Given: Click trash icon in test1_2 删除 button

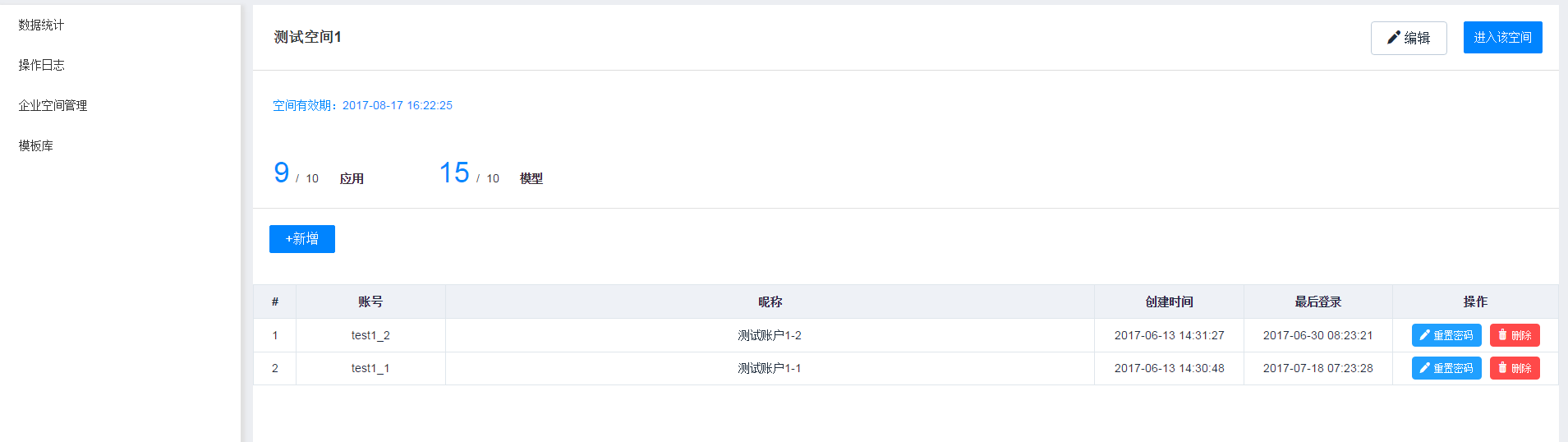Looking at the screenshot, I should click(1502, 335).
